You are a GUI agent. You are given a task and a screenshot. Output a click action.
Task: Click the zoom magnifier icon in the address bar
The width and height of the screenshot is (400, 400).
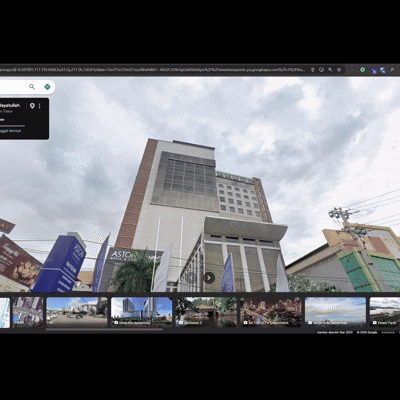(x=330, y=70)
